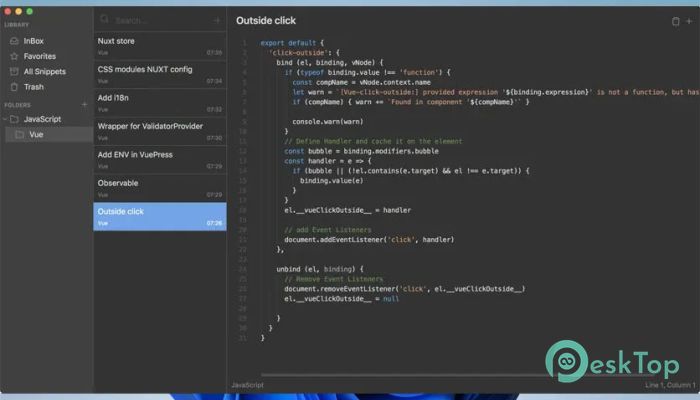The image size is (700, 400).
Task: Click the search magnifier icon
Action: point(104,19)
